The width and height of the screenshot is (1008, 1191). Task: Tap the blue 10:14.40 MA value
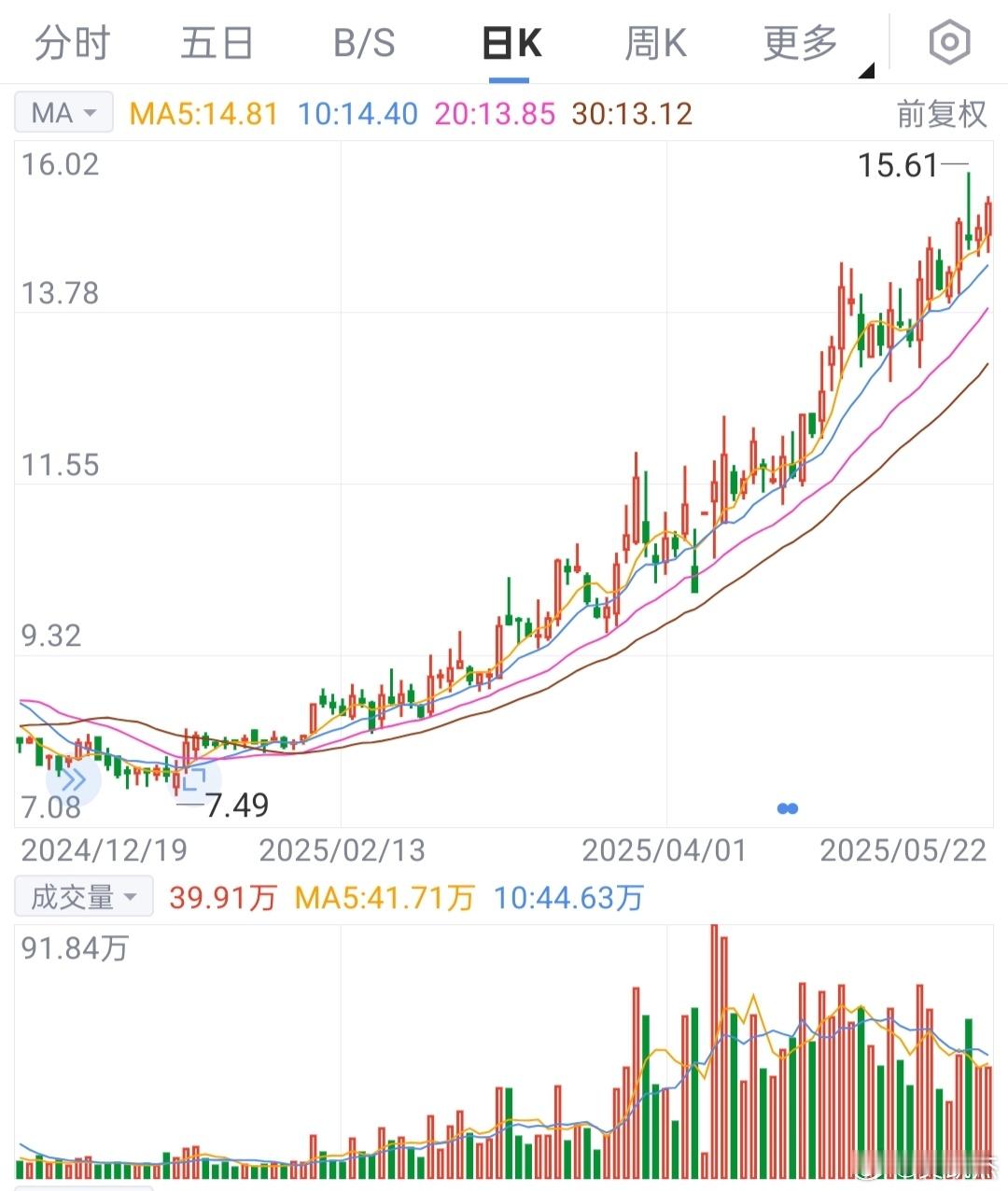[x=357, y=114]
